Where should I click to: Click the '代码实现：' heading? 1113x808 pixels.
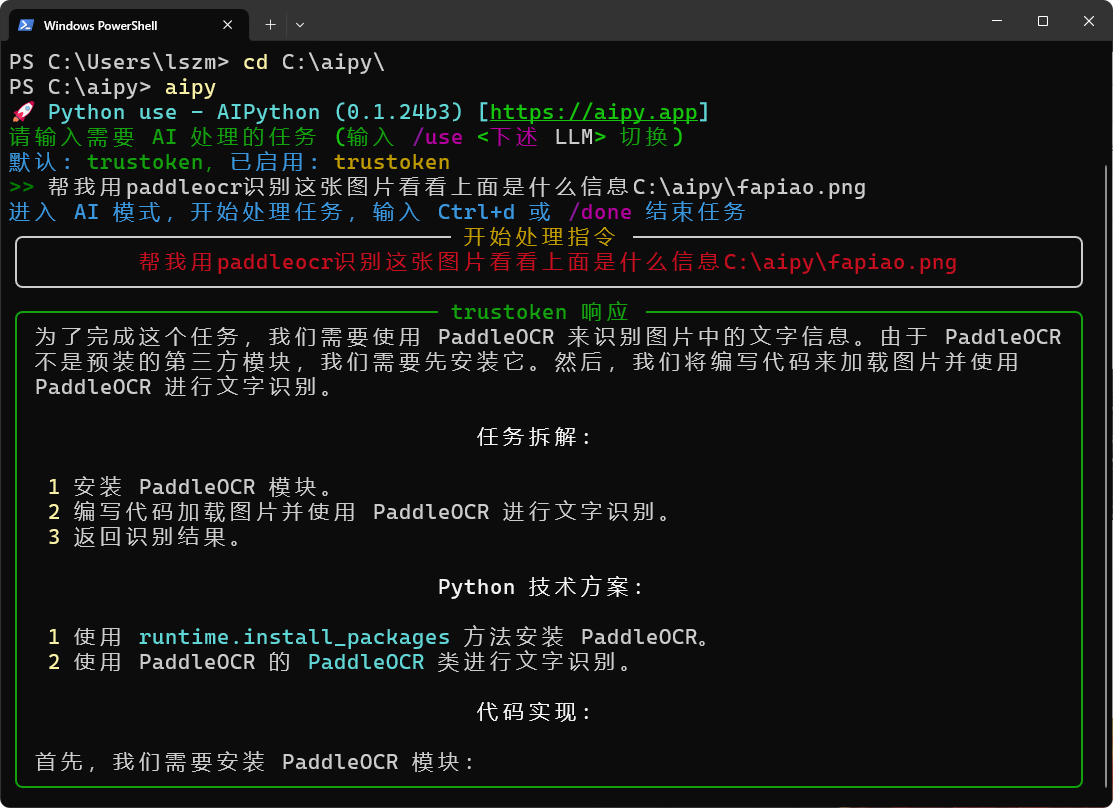click(536, 711)
